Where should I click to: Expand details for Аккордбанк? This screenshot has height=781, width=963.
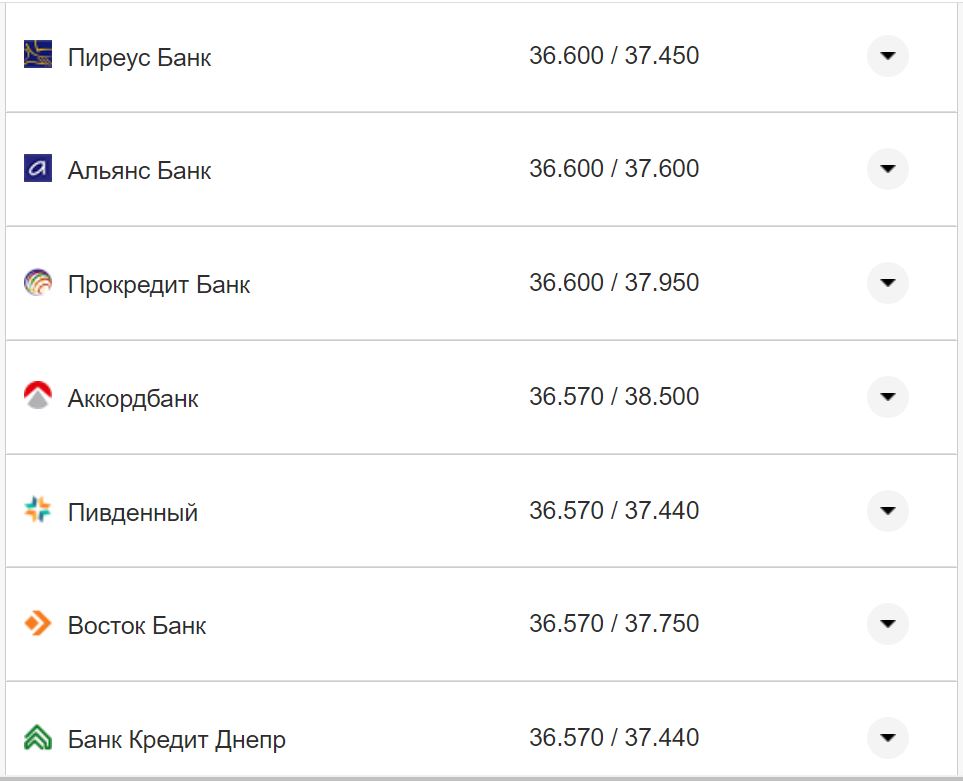pos(887,396)
